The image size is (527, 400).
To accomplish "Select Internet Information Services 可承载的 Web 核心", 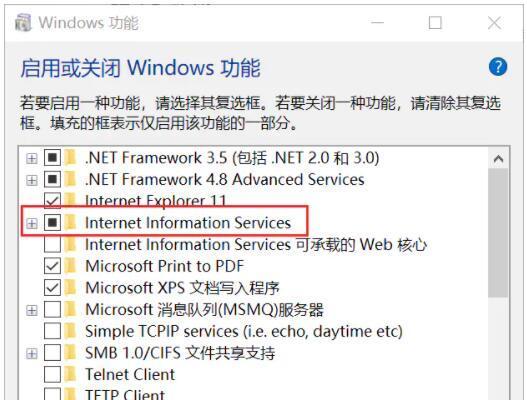I will click(256, 244).
